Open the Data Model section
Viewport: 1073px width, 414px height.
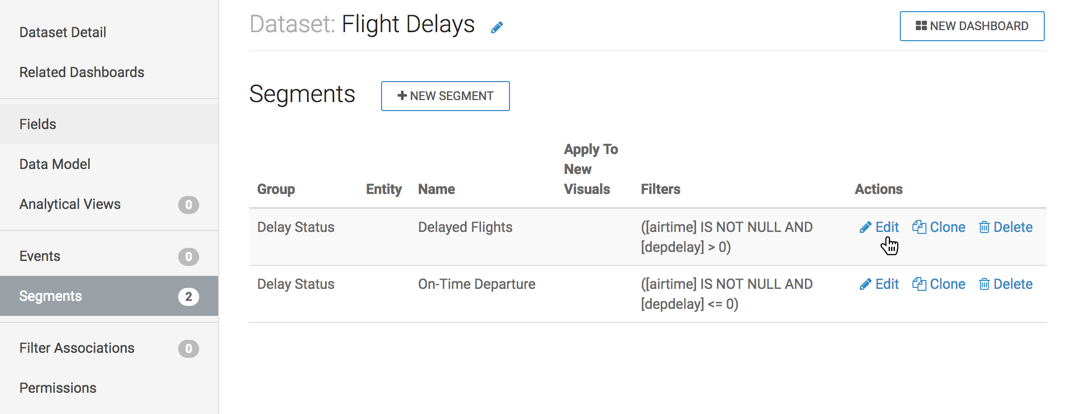(x=55, y=164)
